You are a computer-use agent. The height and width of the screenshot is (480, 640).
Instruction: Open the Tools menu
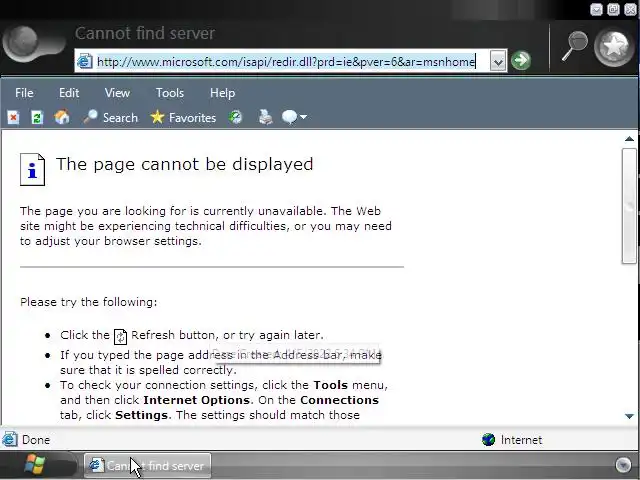[170, 93]
